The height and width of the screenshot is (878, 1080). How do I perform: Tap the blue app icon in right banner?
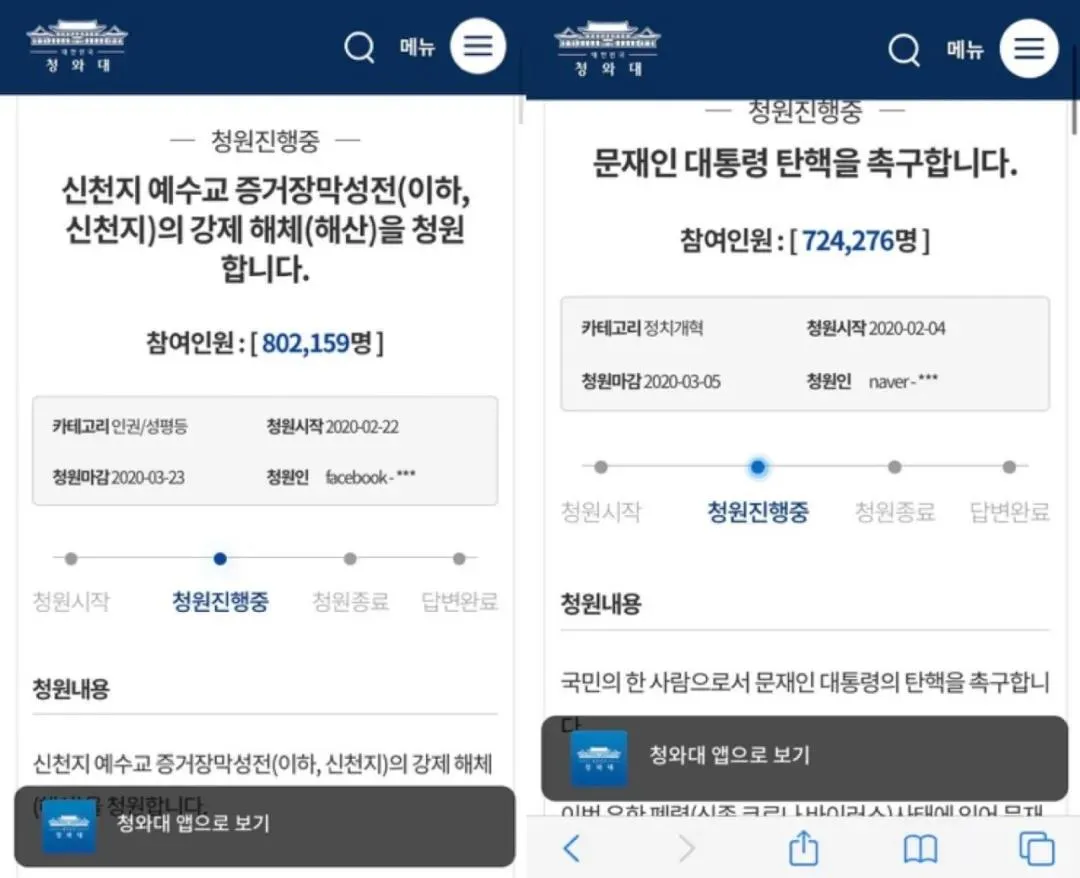[599, 758]
